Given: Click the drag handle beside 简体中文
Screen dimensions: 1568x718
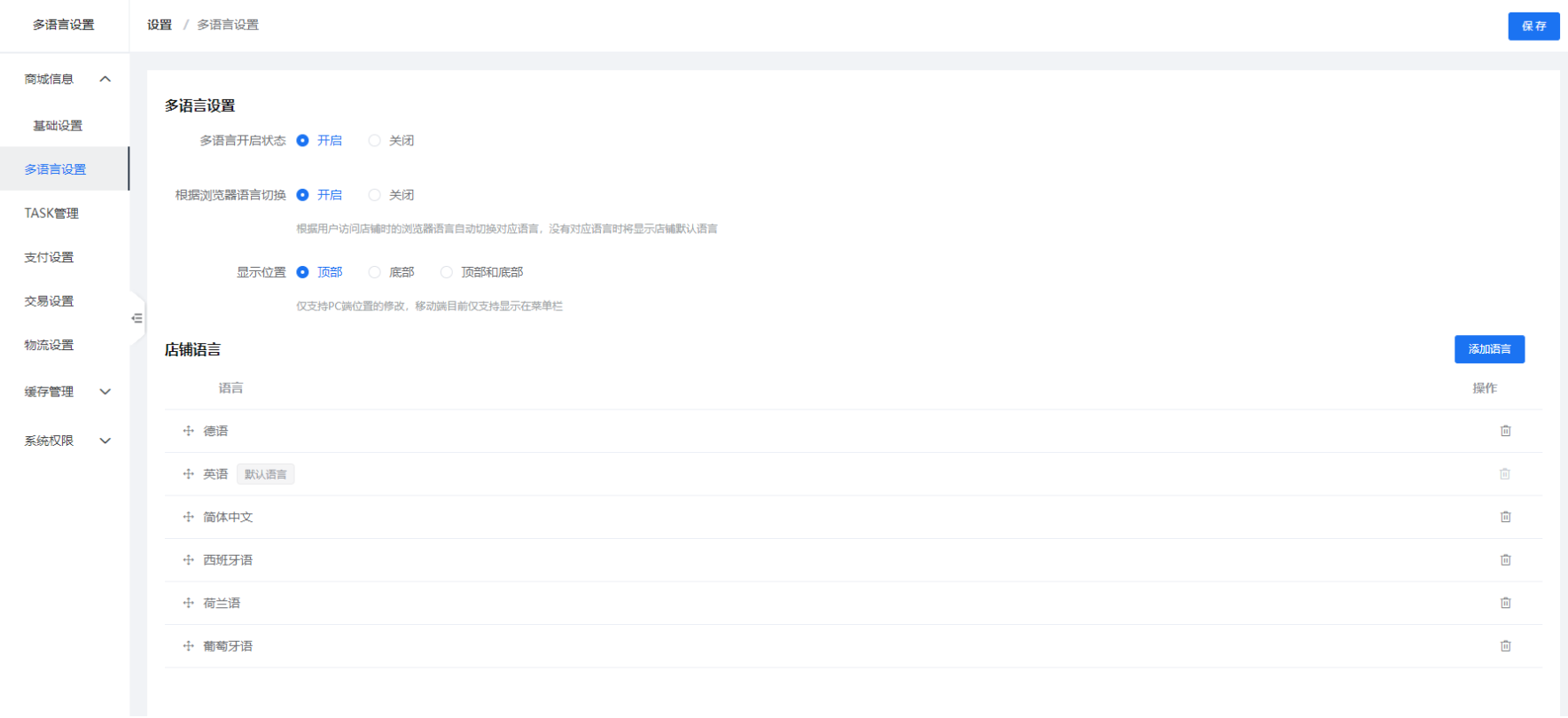Looking at the screenshot, I should pos(188,517).
